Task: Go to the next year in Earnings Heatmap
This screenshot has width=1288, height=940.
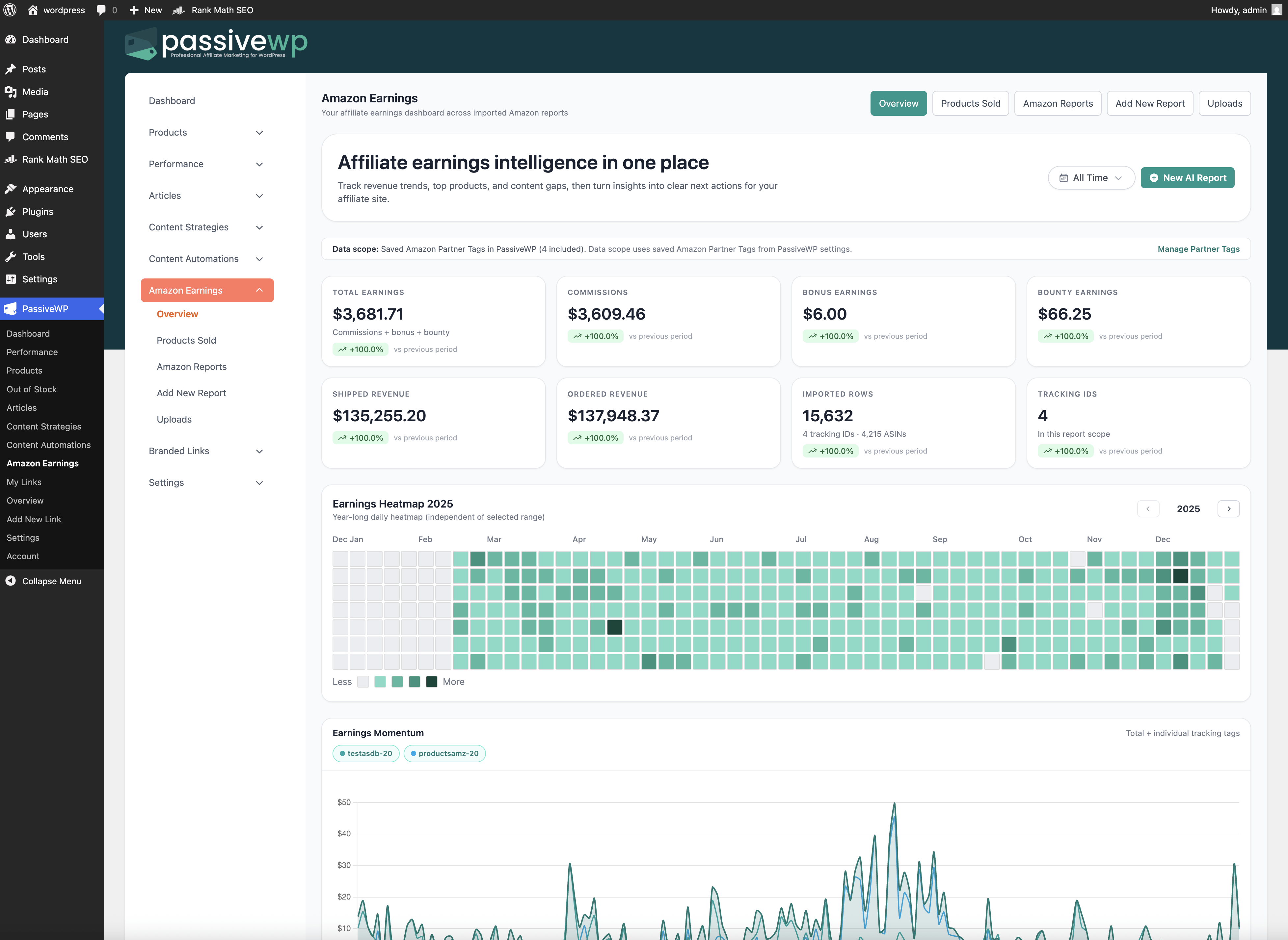Action: click(x=1228, y=509)
